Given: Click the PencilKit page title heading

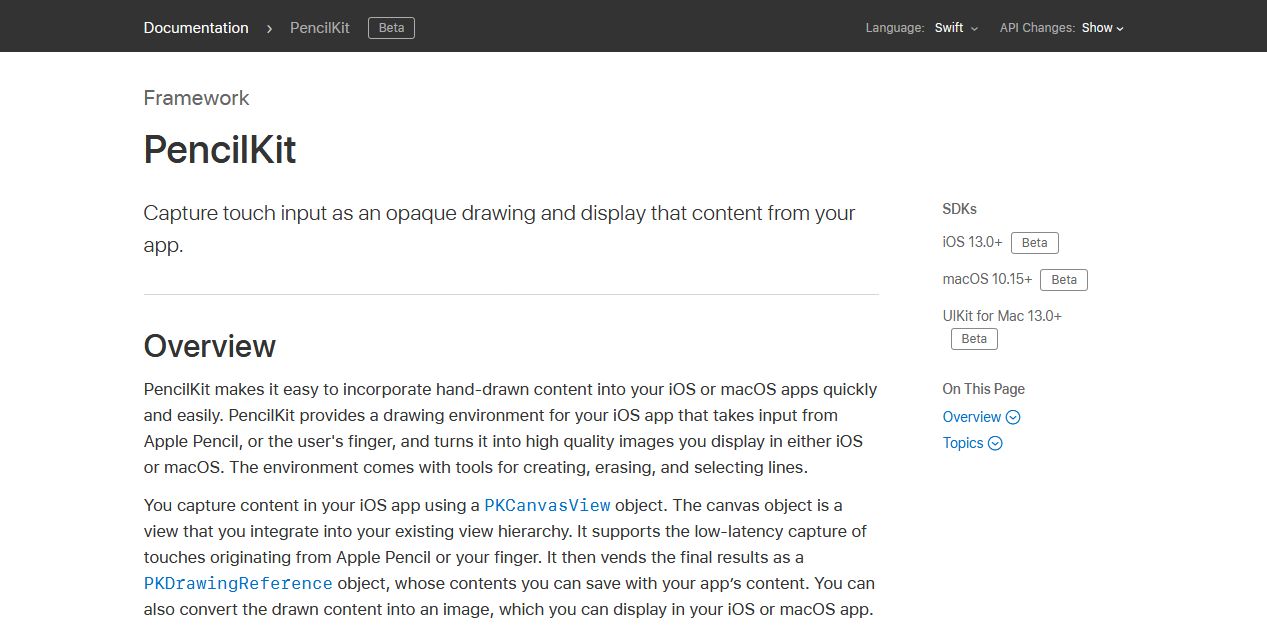Looking at the screenshot, I should click(220, 150).
